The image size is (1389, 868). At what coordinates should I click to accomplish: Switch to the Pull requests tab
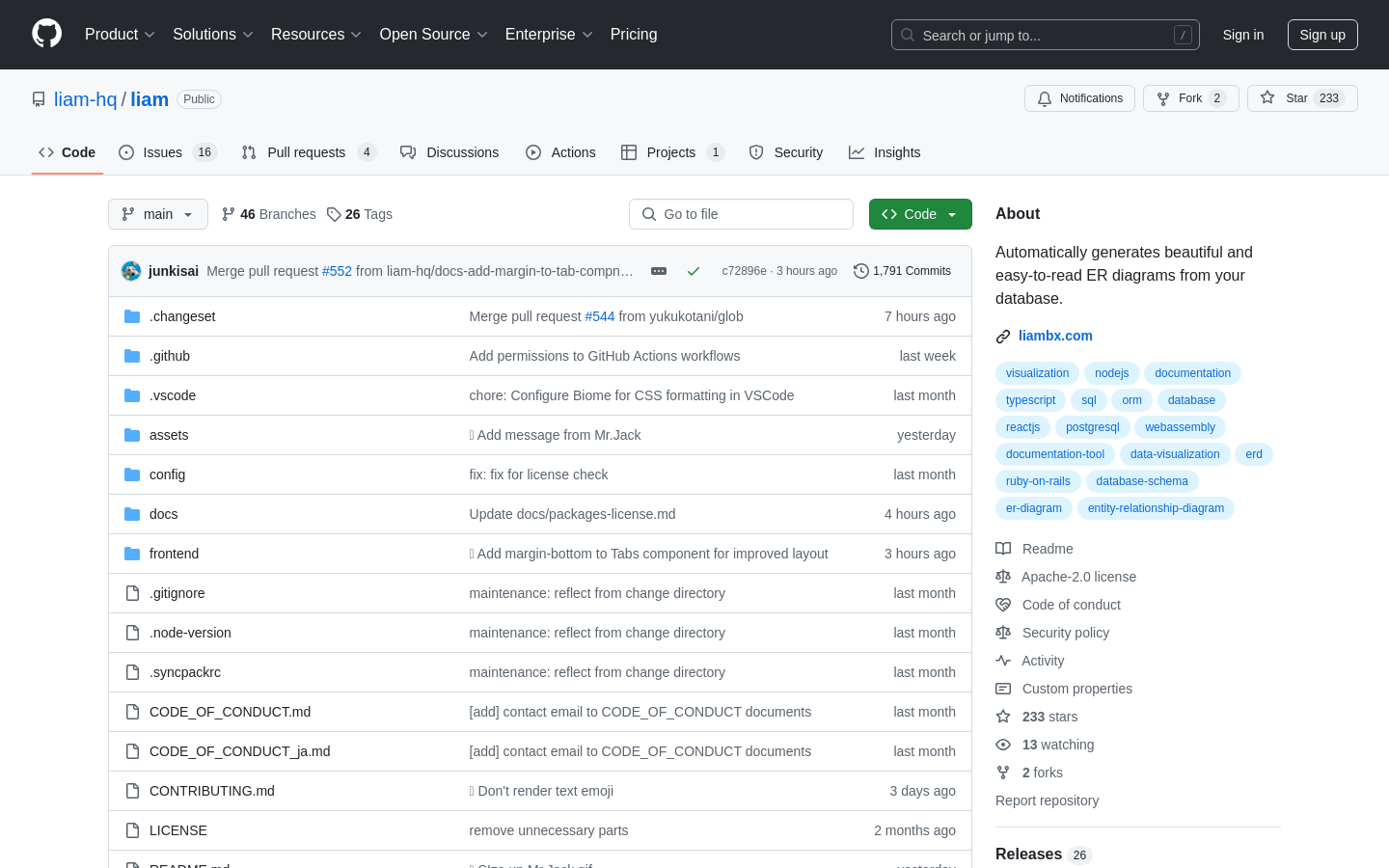[309, 152]
